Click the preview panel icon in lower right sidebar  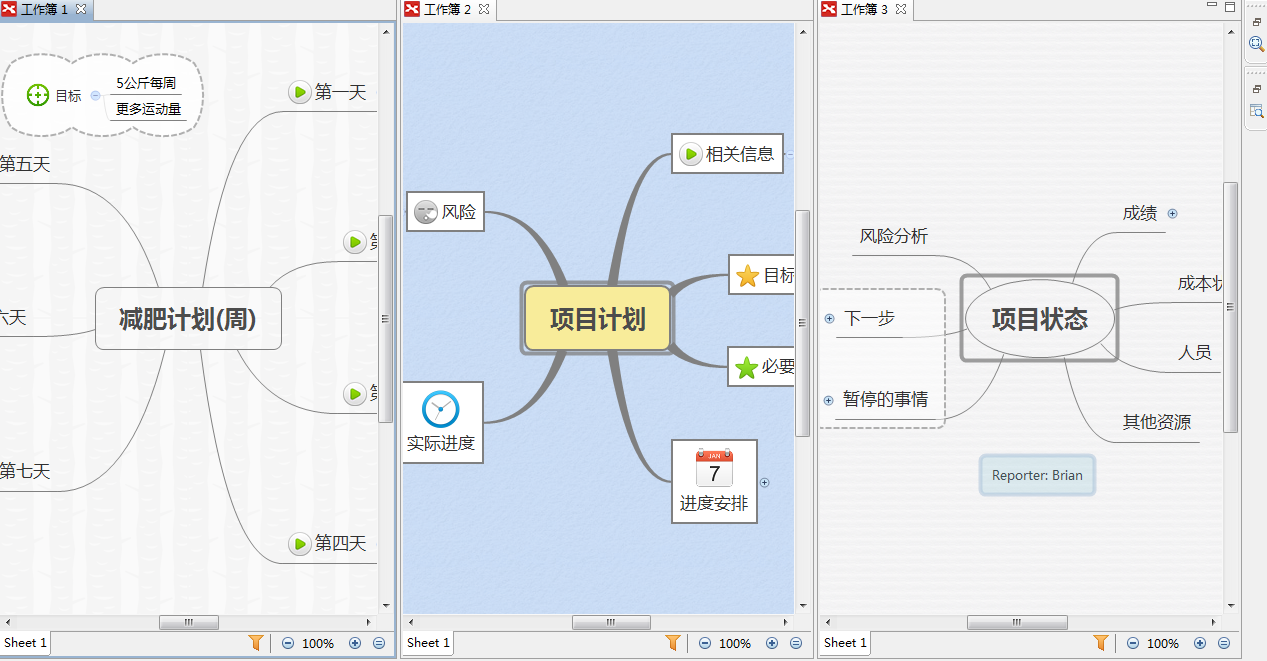(x=1255, y=111)
